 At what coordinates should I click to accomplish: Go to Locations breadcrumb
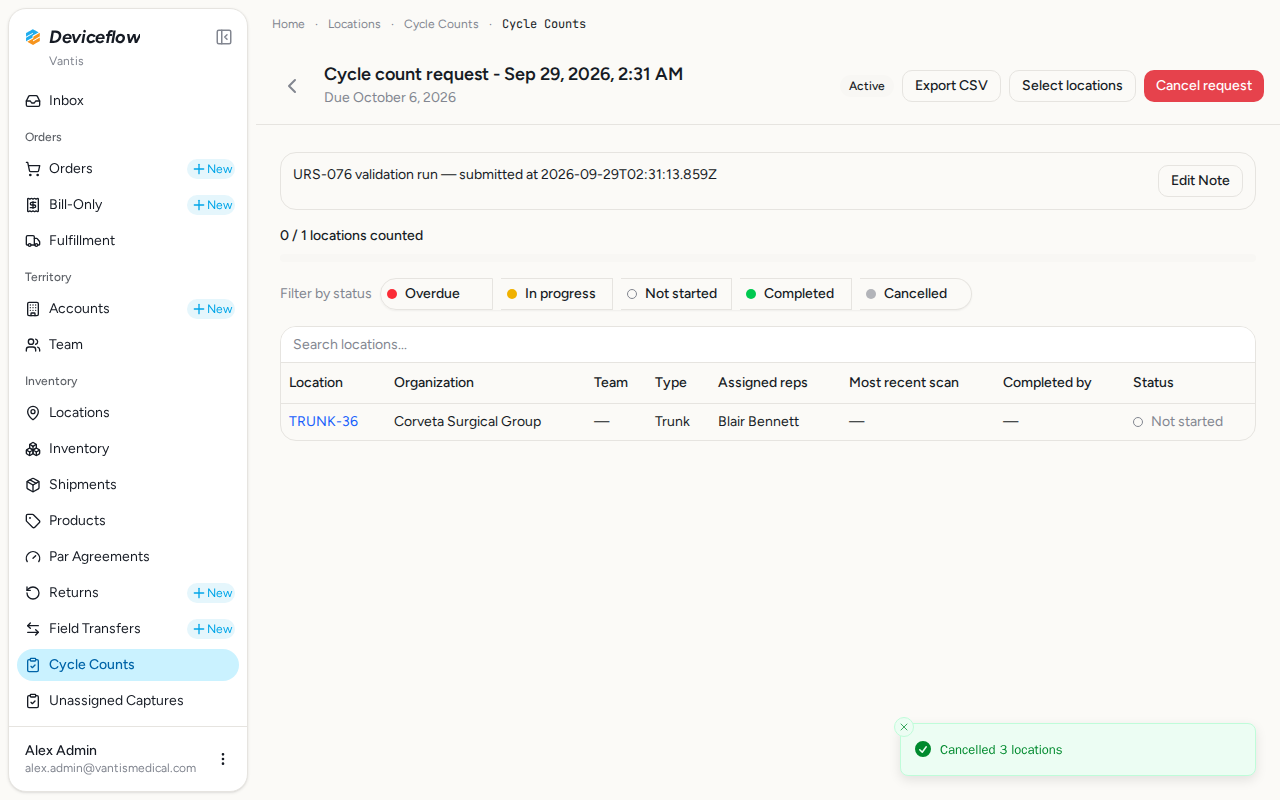[x=354, y=24]
